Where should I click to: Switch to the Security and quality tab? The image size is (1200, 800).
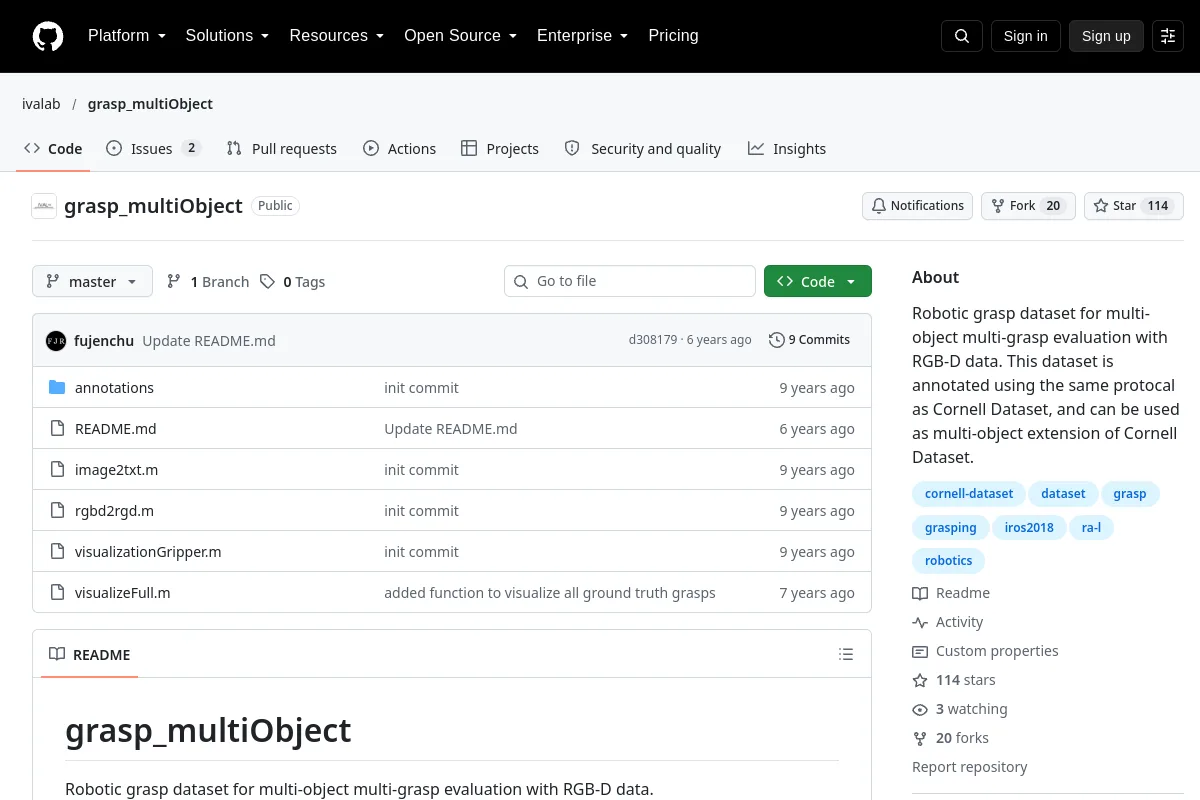point(643,149)
